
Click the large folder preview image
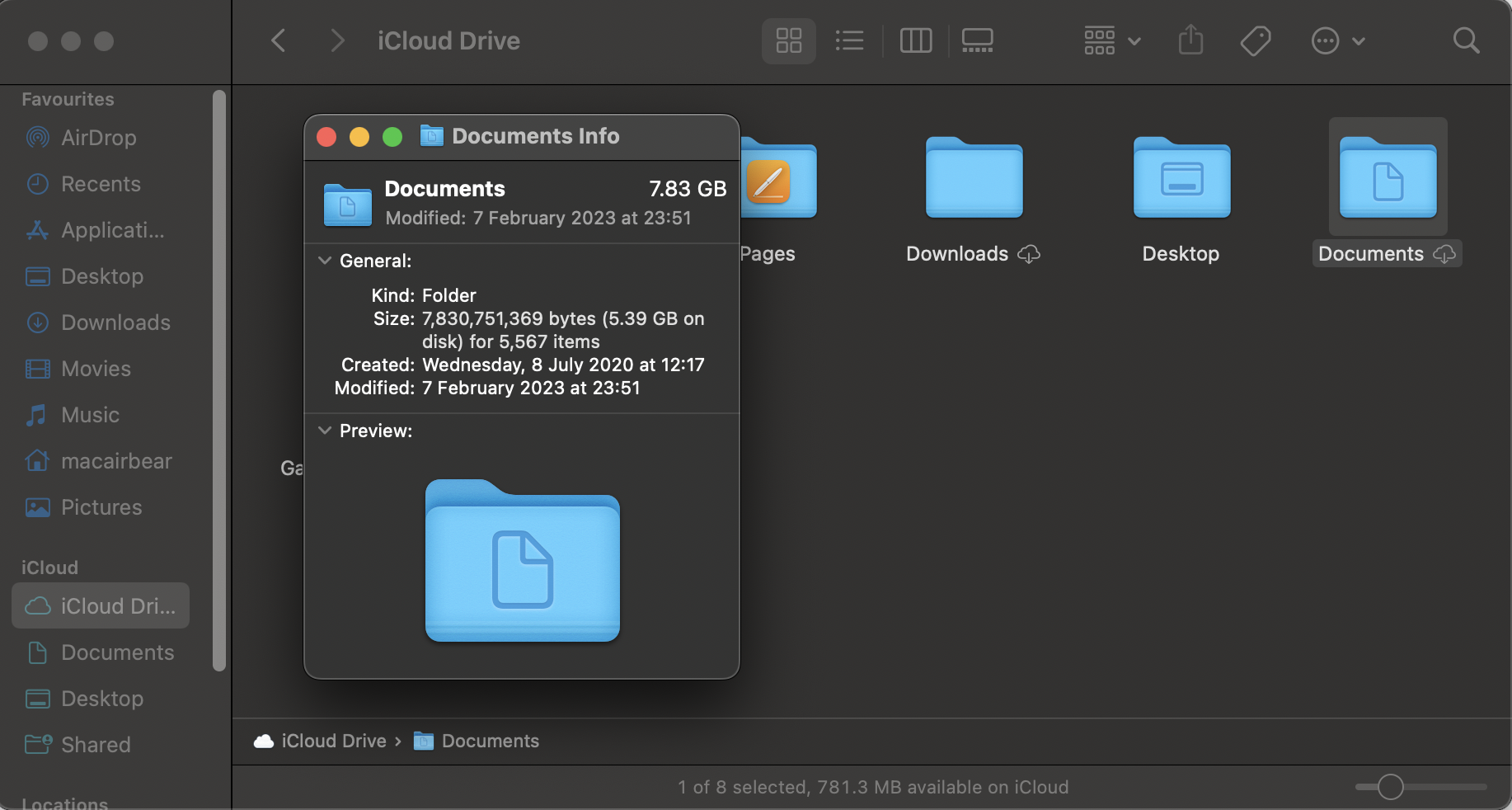point(523,560)
